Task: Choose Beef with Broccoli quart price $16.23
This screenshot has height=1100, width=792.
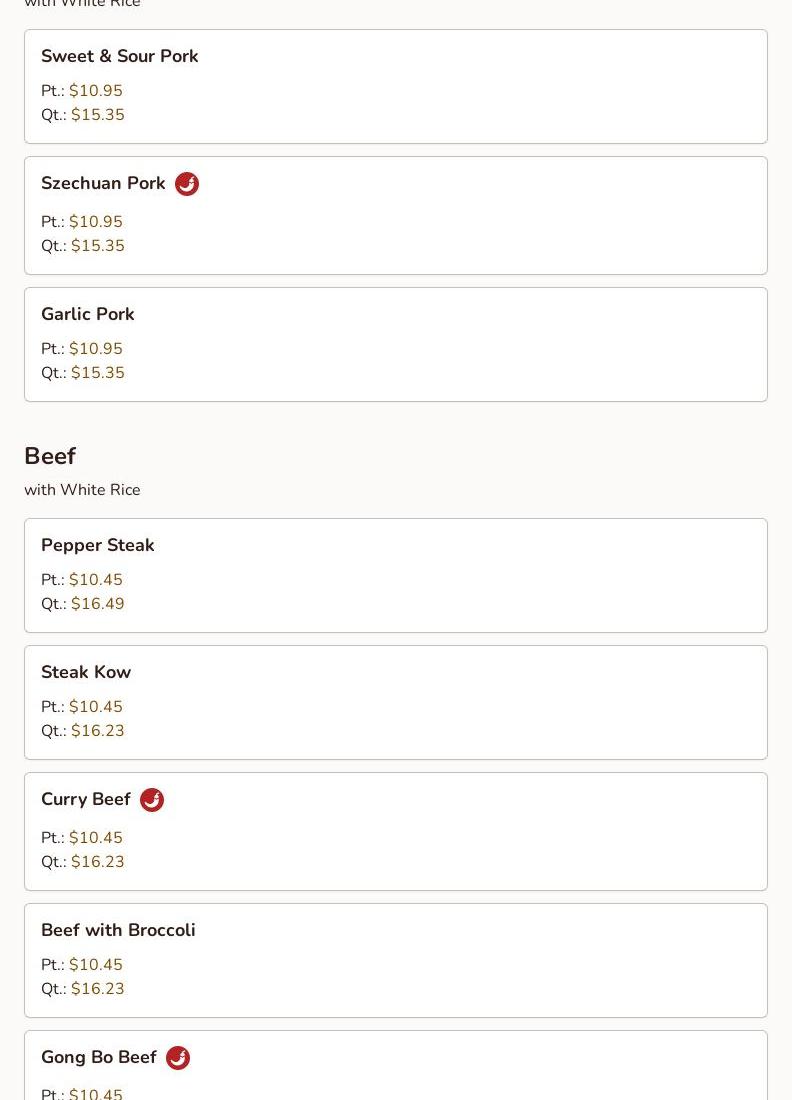Action: coord(98,988)
